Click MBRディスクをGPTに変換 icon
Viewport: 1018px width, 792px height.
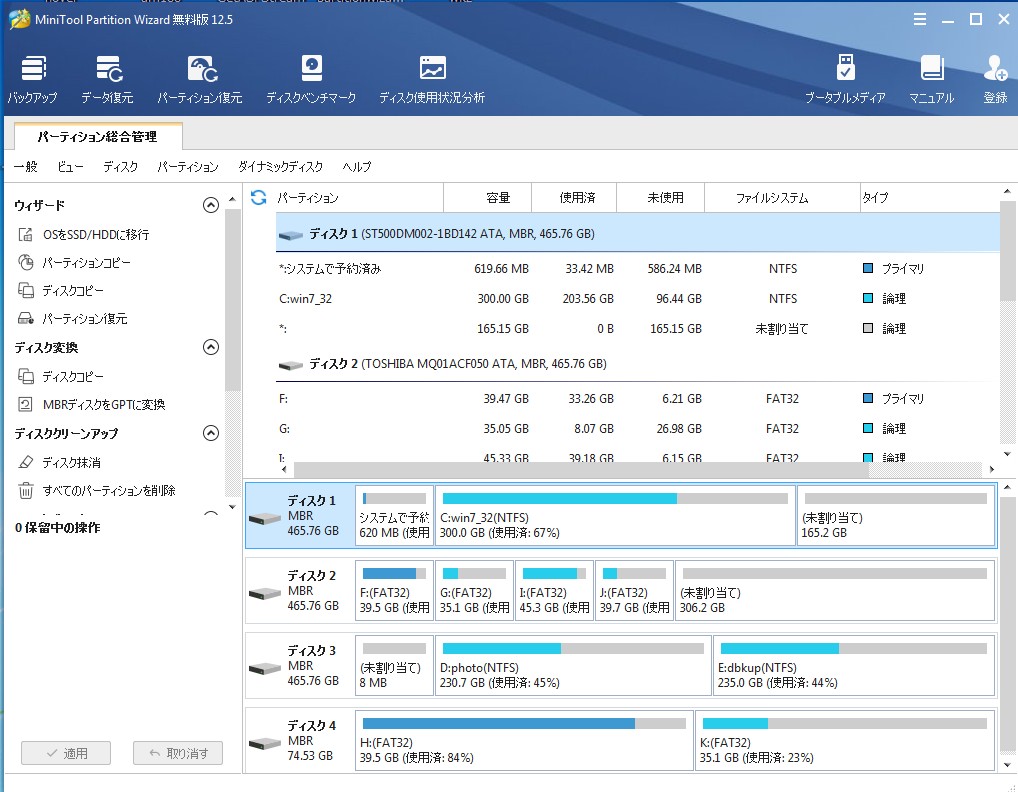tap(25, 404)
